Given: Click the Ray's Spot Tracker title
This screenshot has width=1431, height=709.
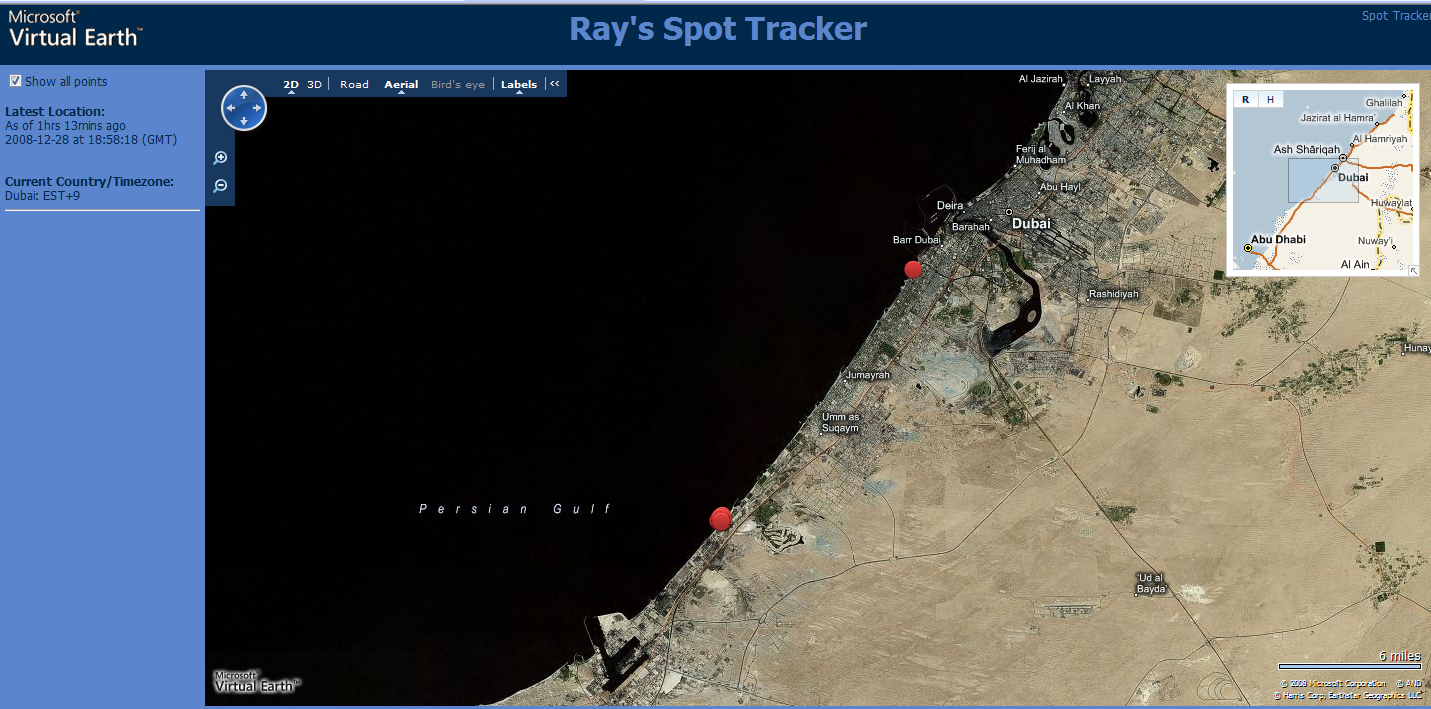Looking at the screenshot, I should 718,29.
